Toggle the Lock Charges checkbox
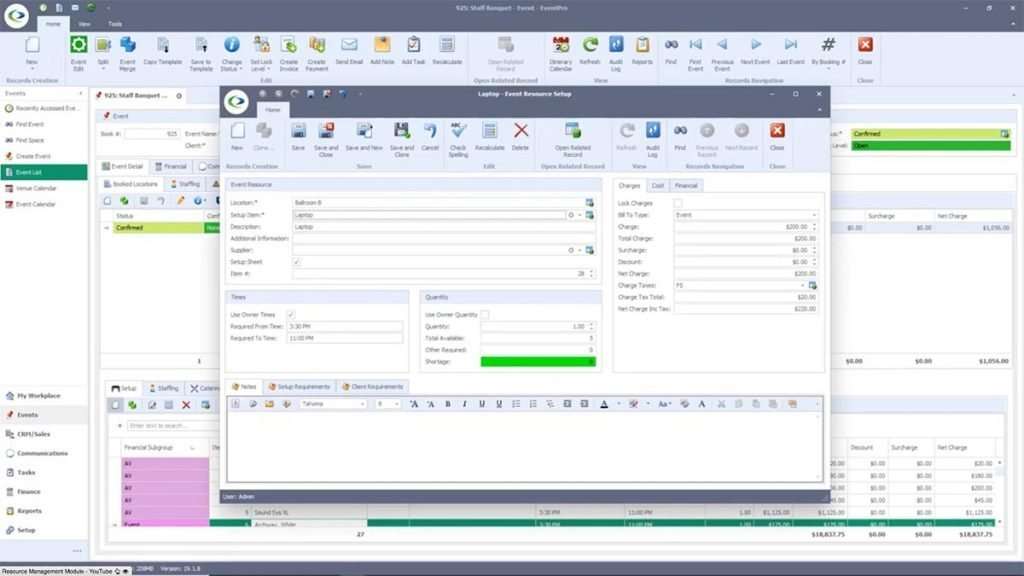The height and width of the screenshot is (576, 1024). (x=678, y=203)
